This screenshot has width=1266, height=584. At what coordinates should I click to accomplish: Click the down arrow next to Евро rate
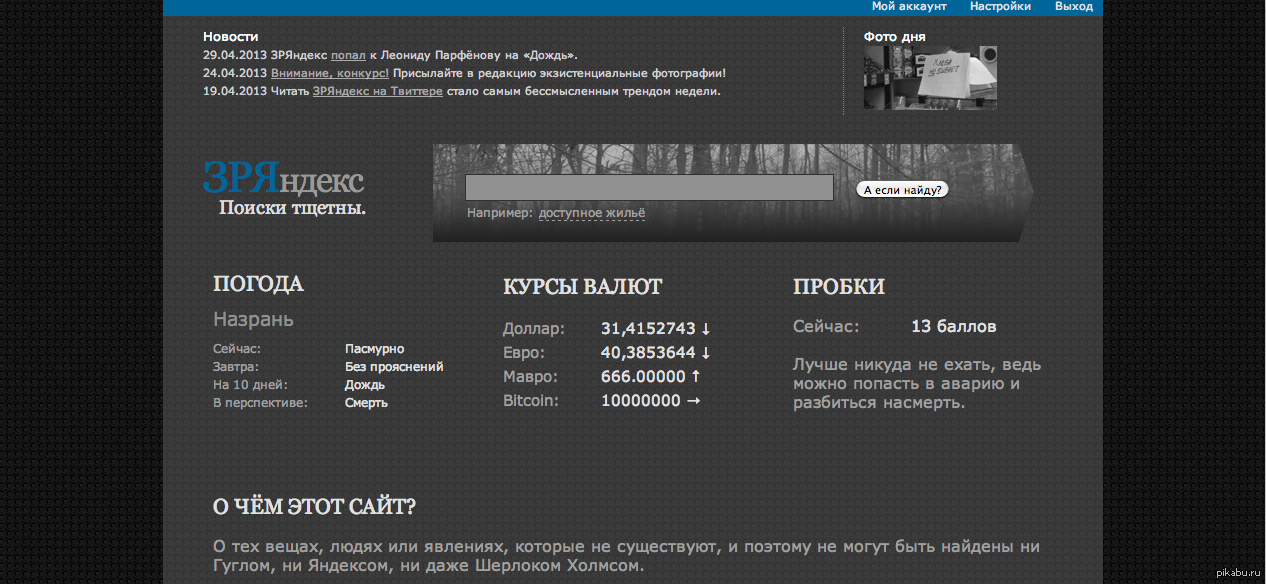pyautogui.click(x=705, y=353)
